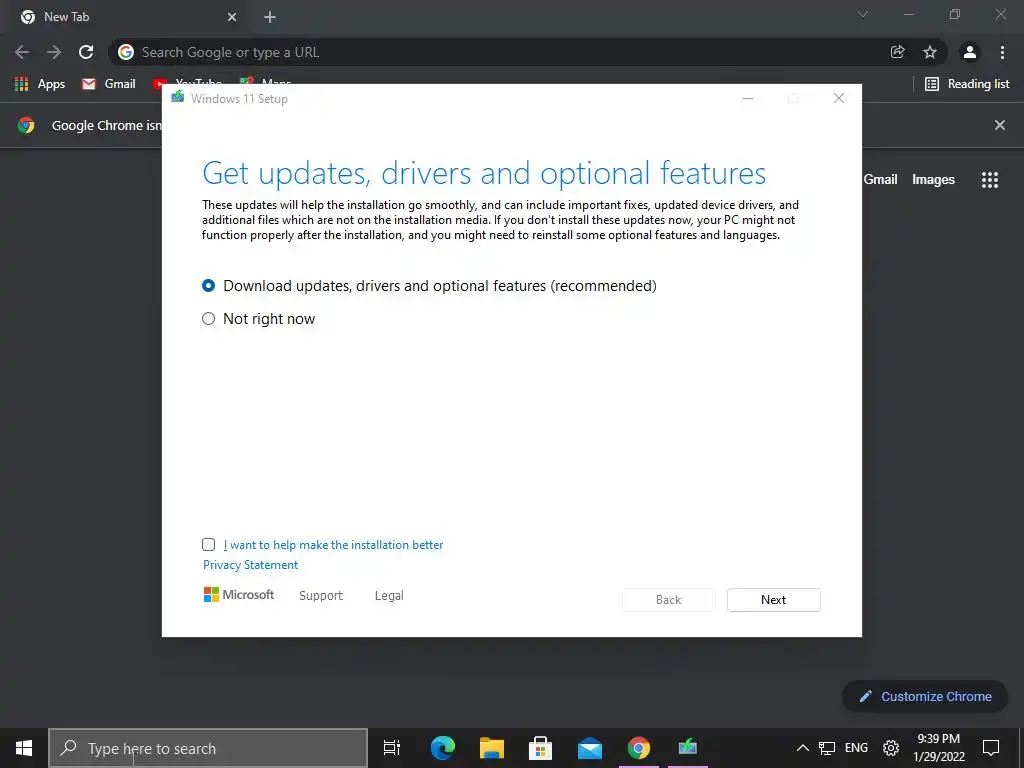
Task: Close the Windows 11 Setup window
Action: 839,98
